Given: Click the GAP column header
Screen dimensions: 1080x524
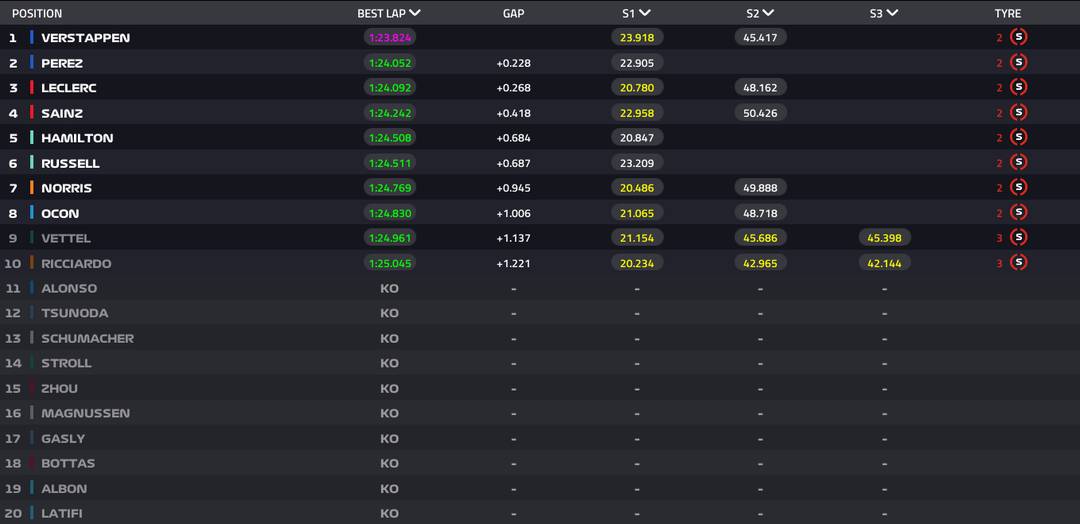Looking at the screenshot, I should pyautogui.click(x=514, y=13).
